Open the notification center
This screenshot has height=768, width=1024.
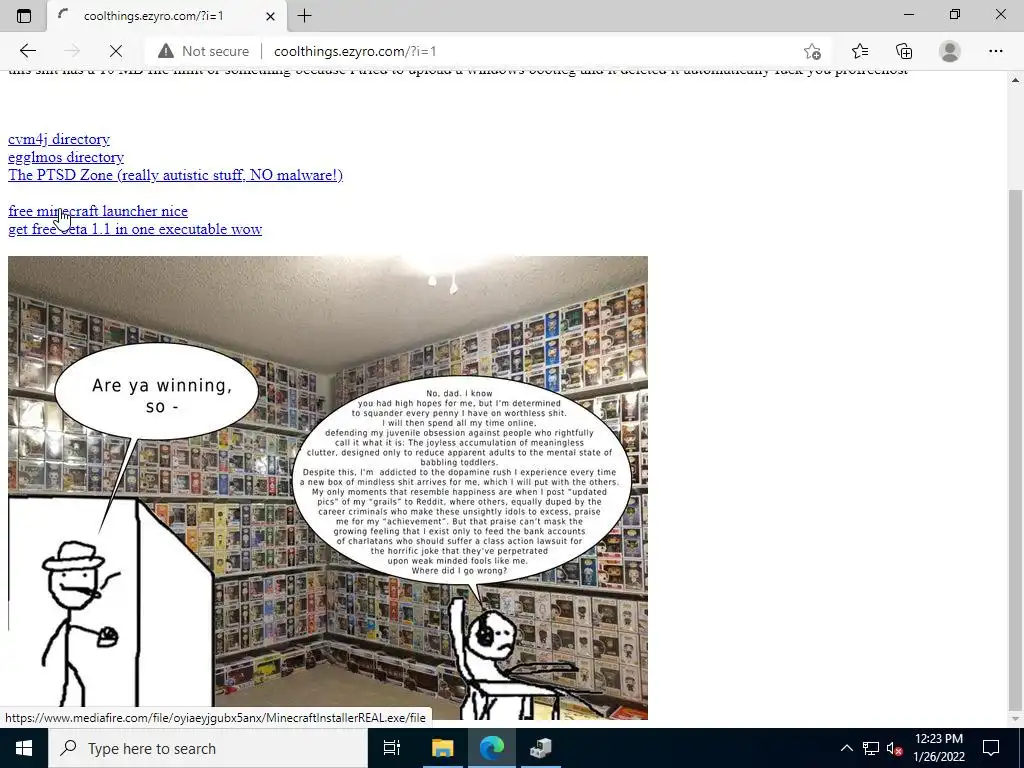pos(991,748)
